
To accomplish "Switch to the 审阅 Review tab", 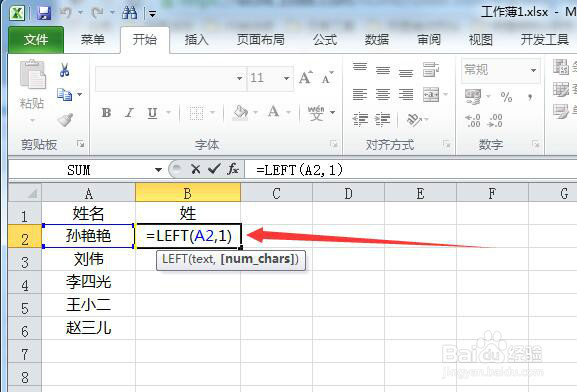I will pos(429,39).
